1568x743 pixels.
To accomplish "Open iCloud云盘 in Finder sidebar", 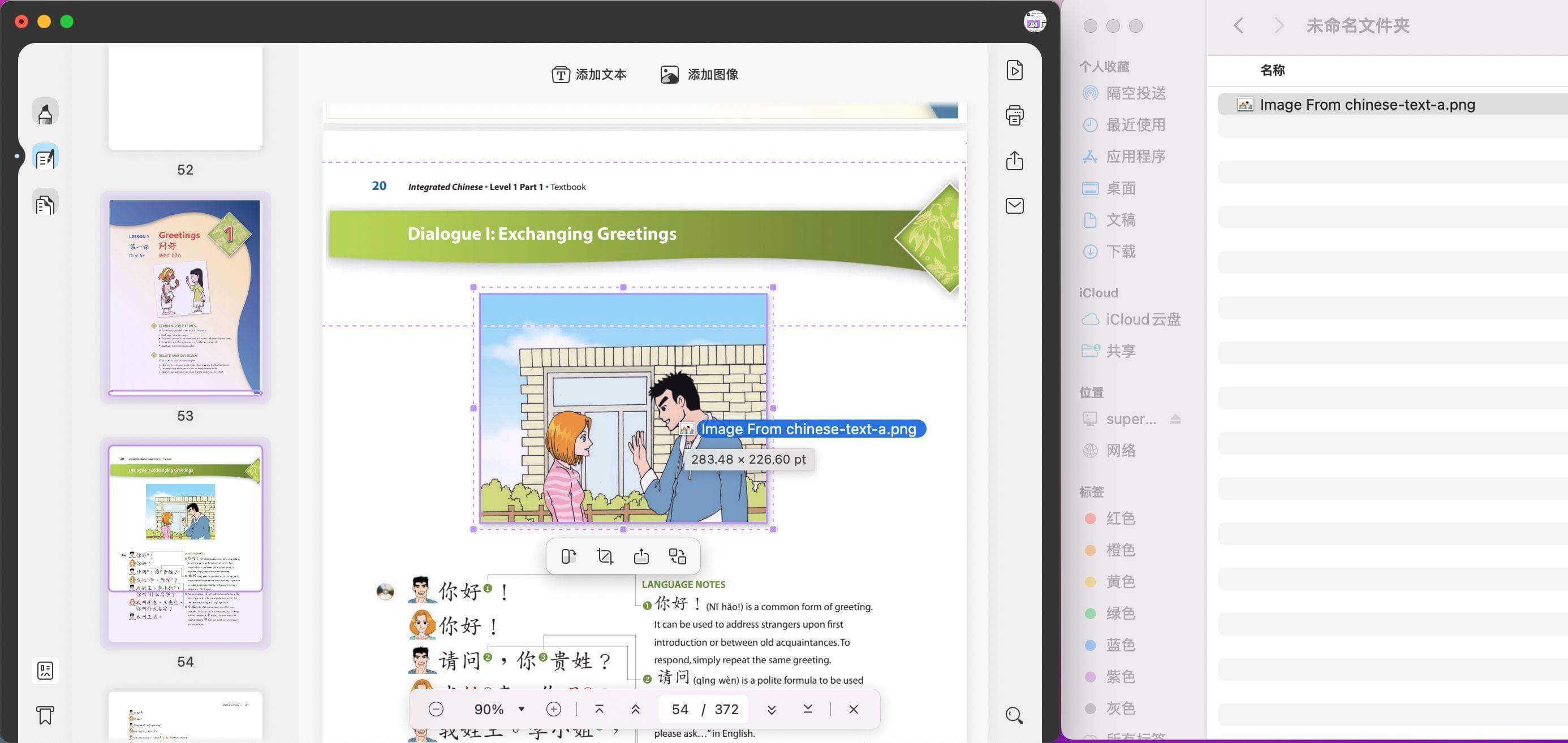I will coord(1131,319).
